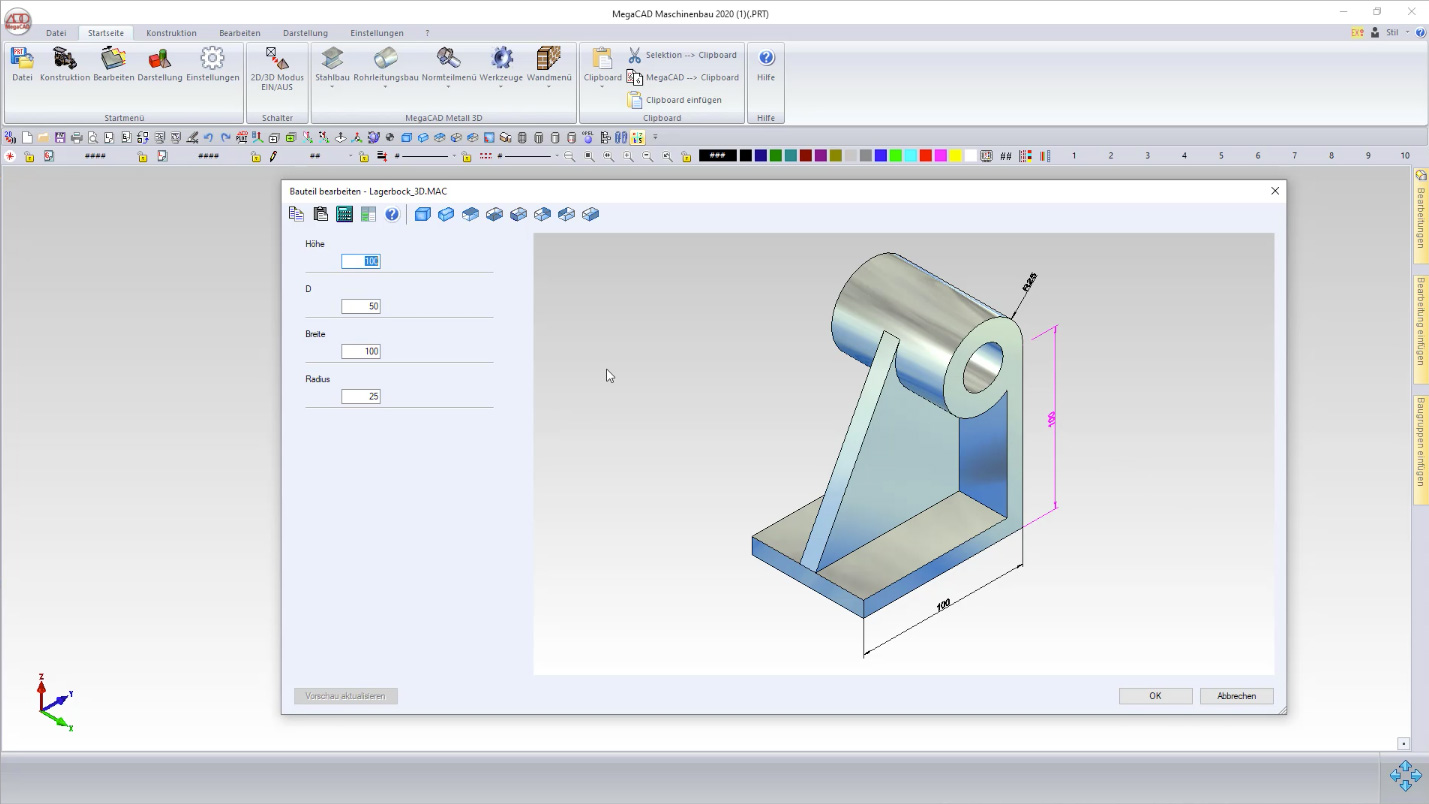Click the Selektion --> Clipboard scissors command
Image resolution: width=1429 pixels, height=804 pixels.
682,55
